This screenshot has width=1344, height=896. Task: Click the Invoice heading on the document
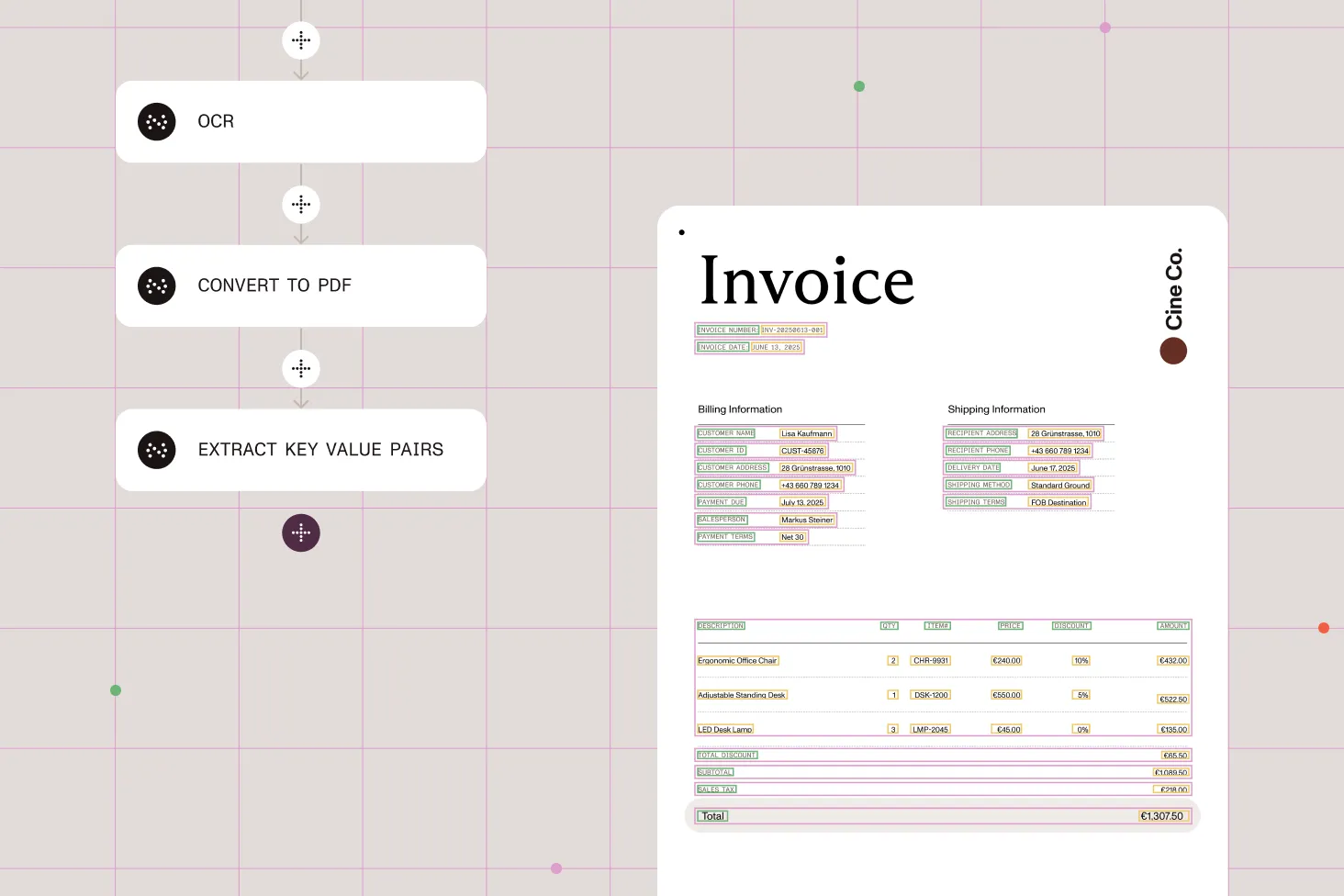[x=807, y=280]
